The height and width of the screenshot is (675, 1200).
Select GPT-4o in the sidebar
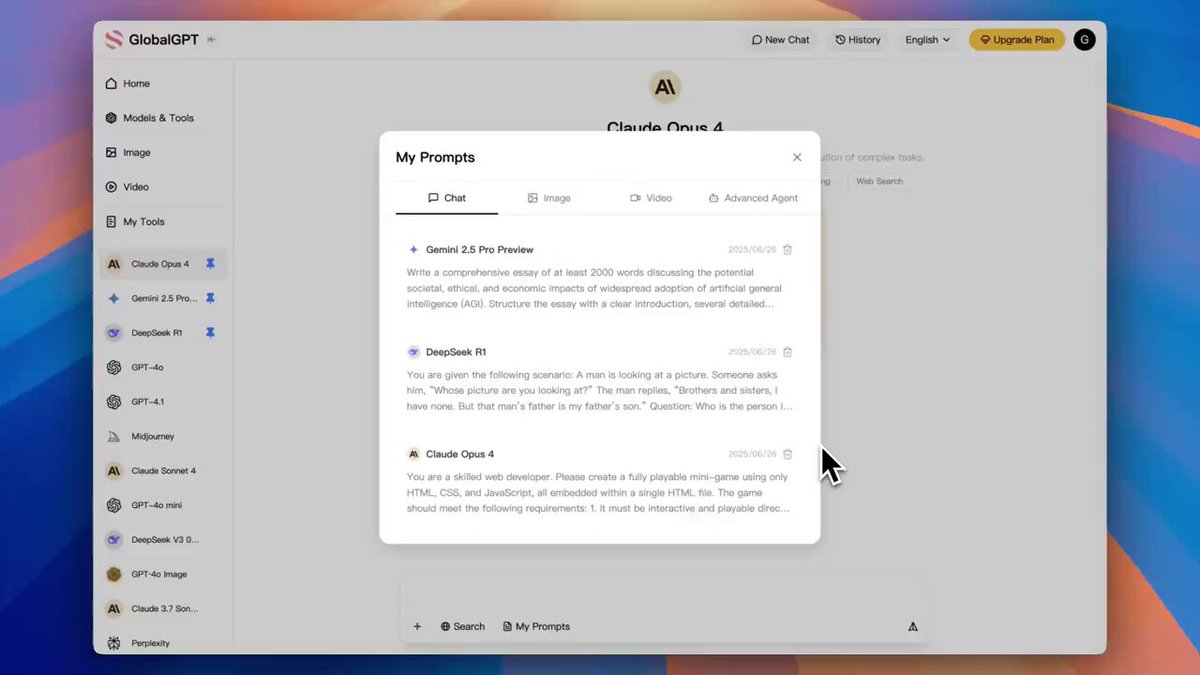[163, 367]
